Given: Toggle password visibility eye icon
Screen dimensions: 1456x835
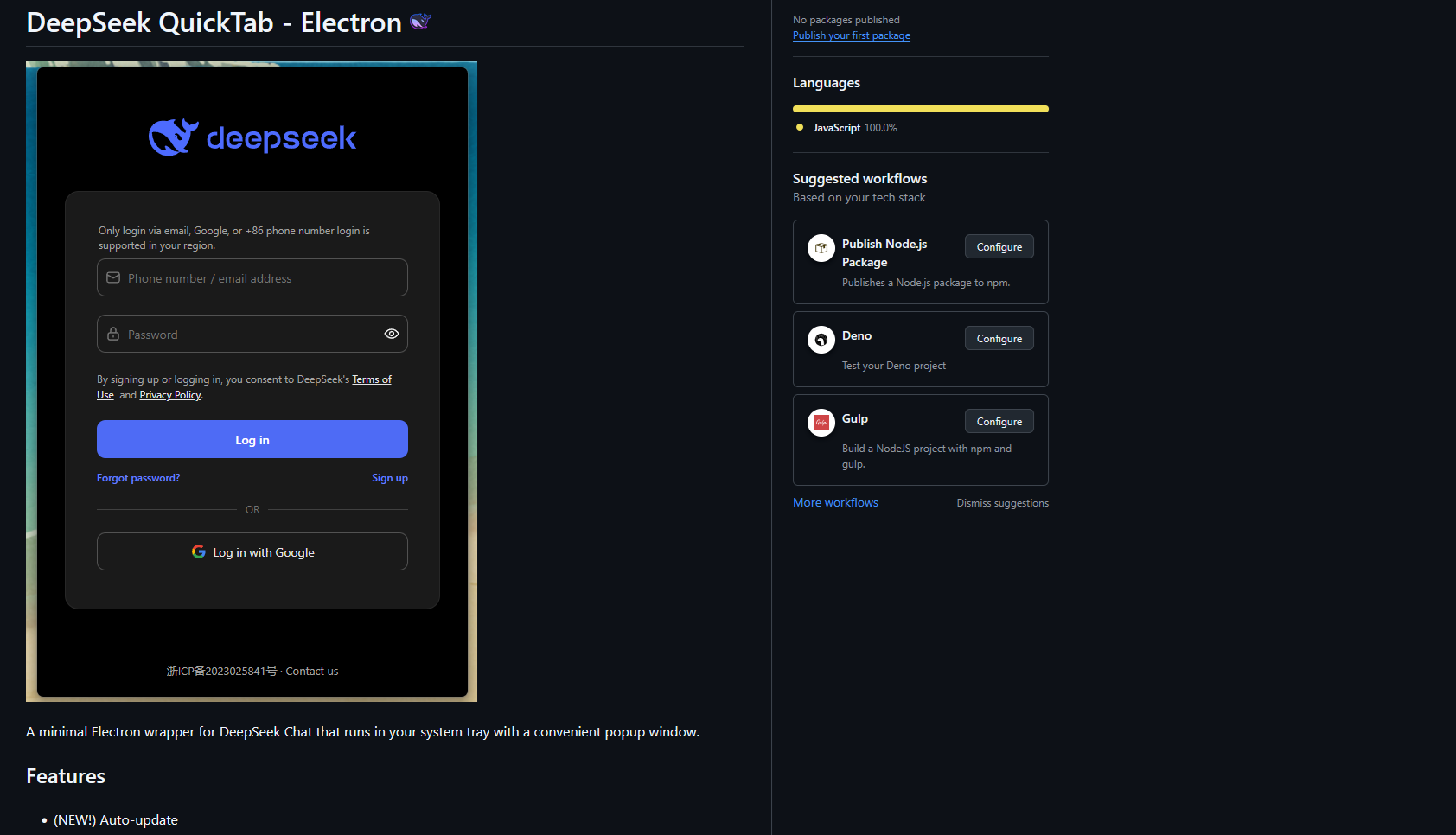Looking at the screenshot, I should point(392,334).
